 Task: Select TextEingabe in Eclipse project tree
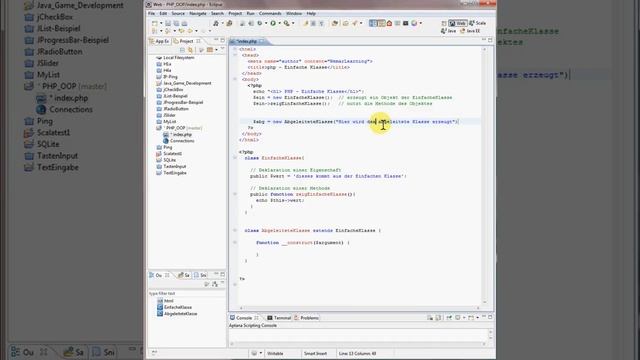point(171,173)
